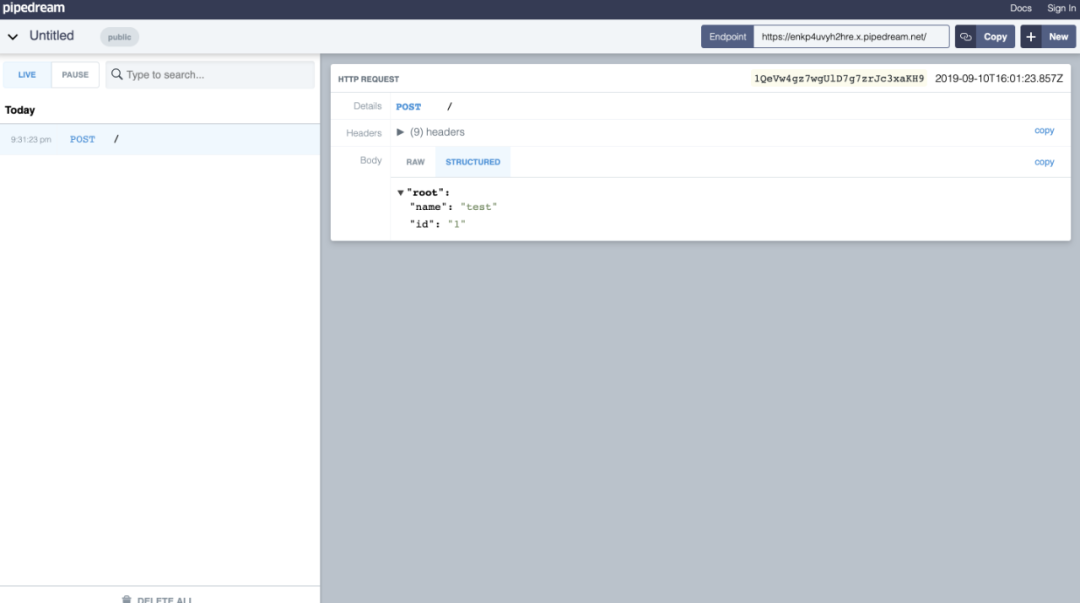1080x603 pixels.
Task: Expand the Untitled chevron dropdown
Action: [12, 37]
